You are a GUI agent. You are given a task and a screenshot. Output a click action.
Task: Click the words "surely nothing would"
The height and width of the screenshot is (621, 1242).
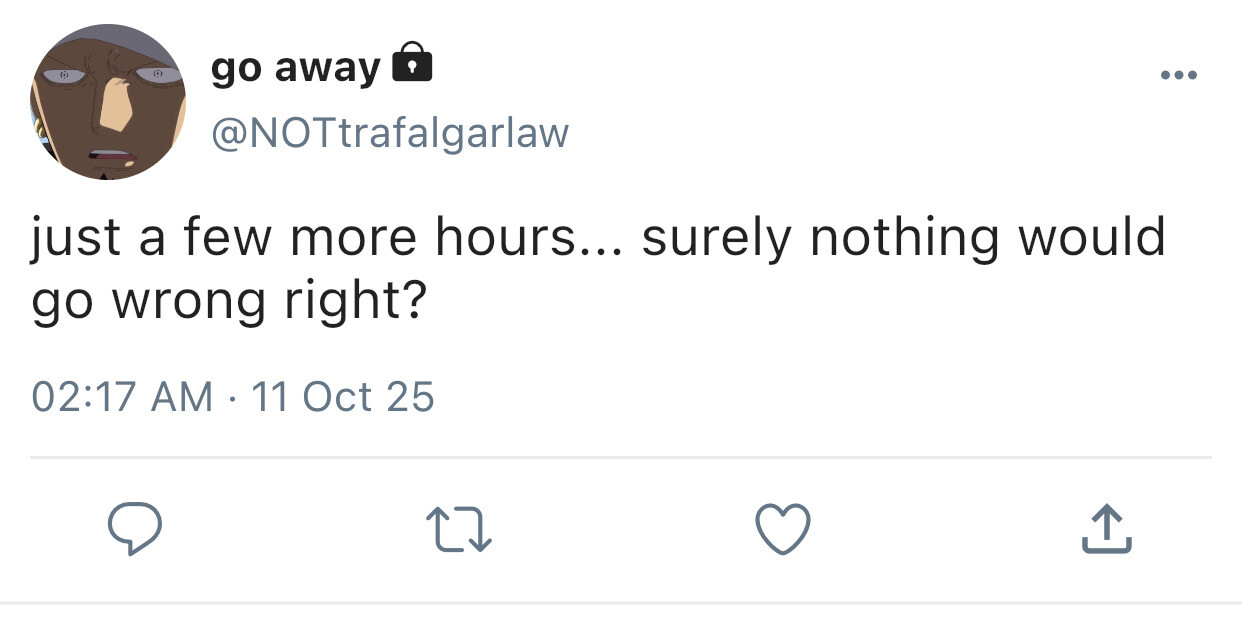pyautogui.click(x=903, y=239)
